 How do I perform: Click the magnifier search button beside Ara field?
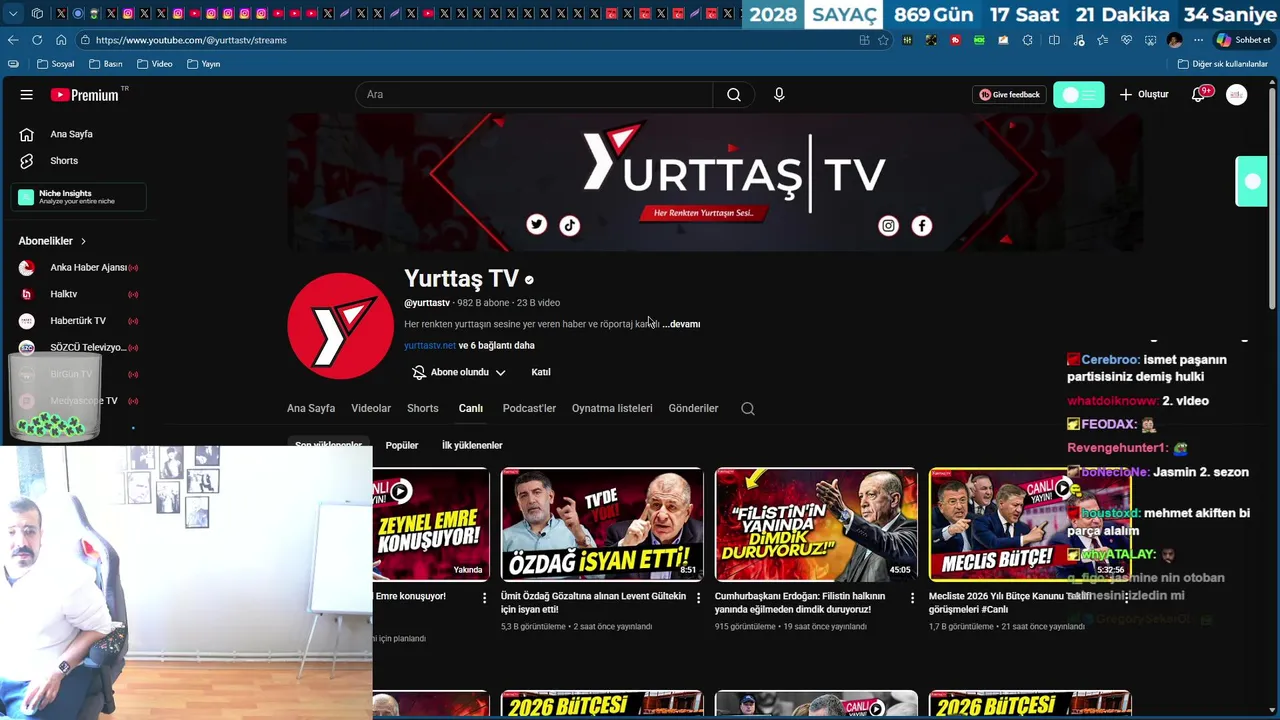[x=734, y=95]
